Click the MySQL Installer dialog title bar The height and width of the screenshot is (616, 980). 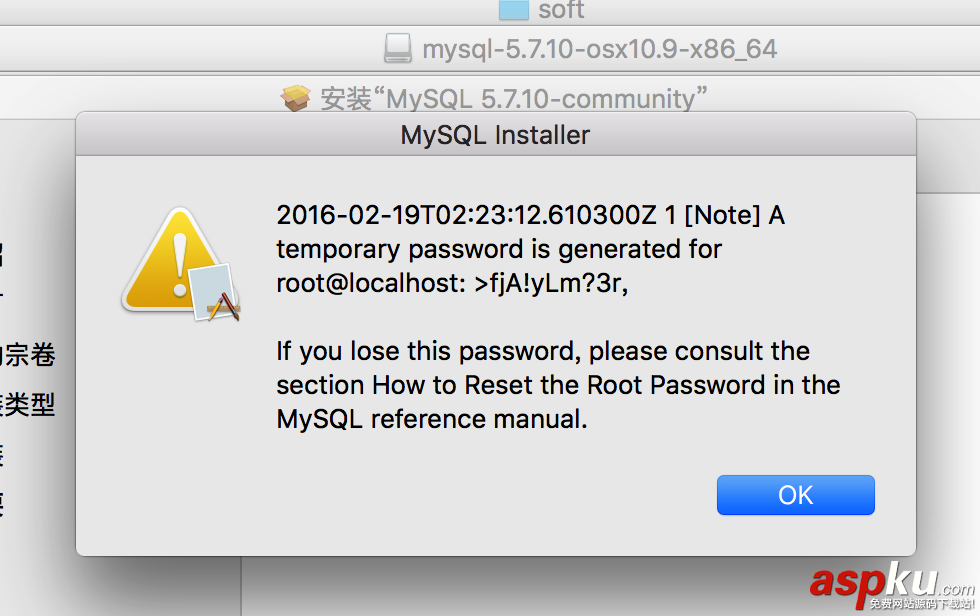click(495, 134)
